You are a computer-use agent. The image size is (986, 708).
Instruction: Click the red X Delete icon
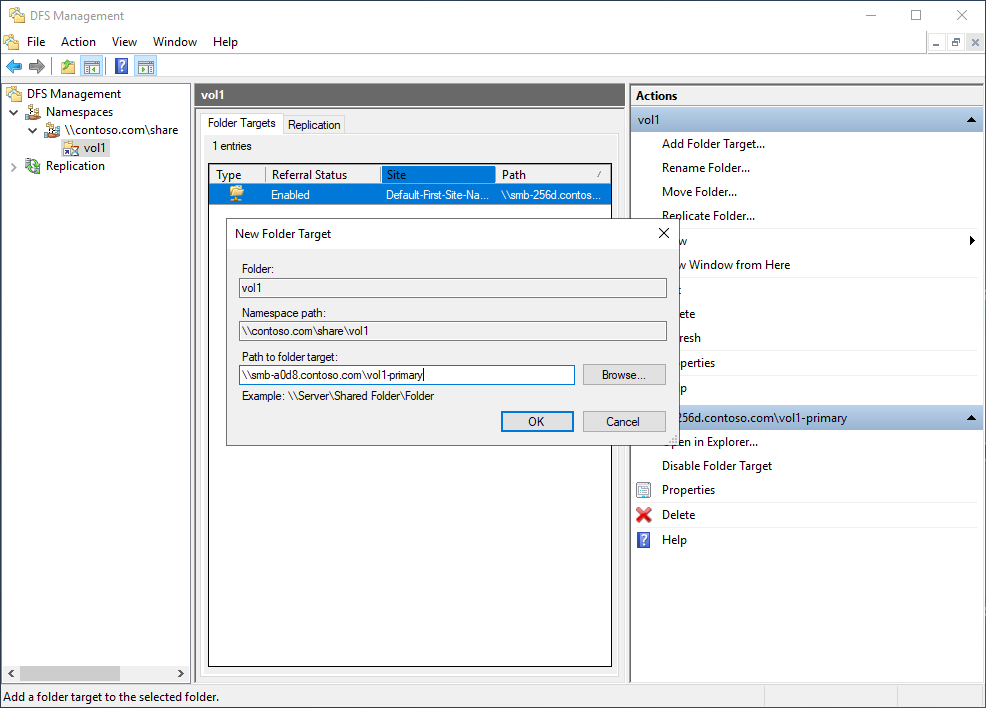pos(643,515)
